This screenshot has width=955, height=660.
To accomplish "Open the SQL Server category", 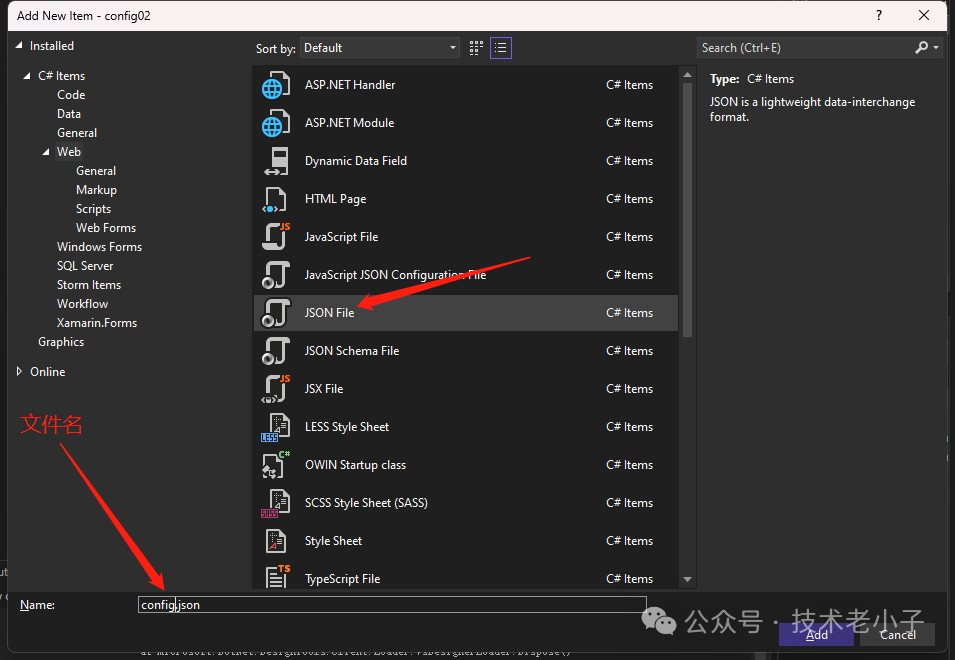I will 85,266.
